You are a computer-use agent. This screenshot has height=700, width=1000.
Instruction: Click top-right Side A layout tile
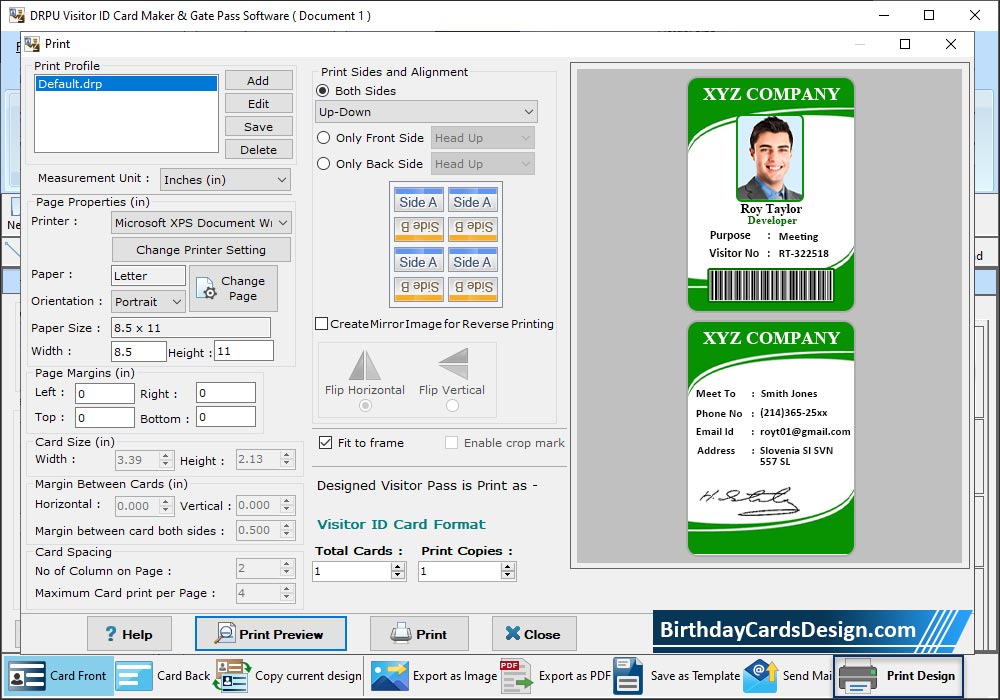coord(473,201)
